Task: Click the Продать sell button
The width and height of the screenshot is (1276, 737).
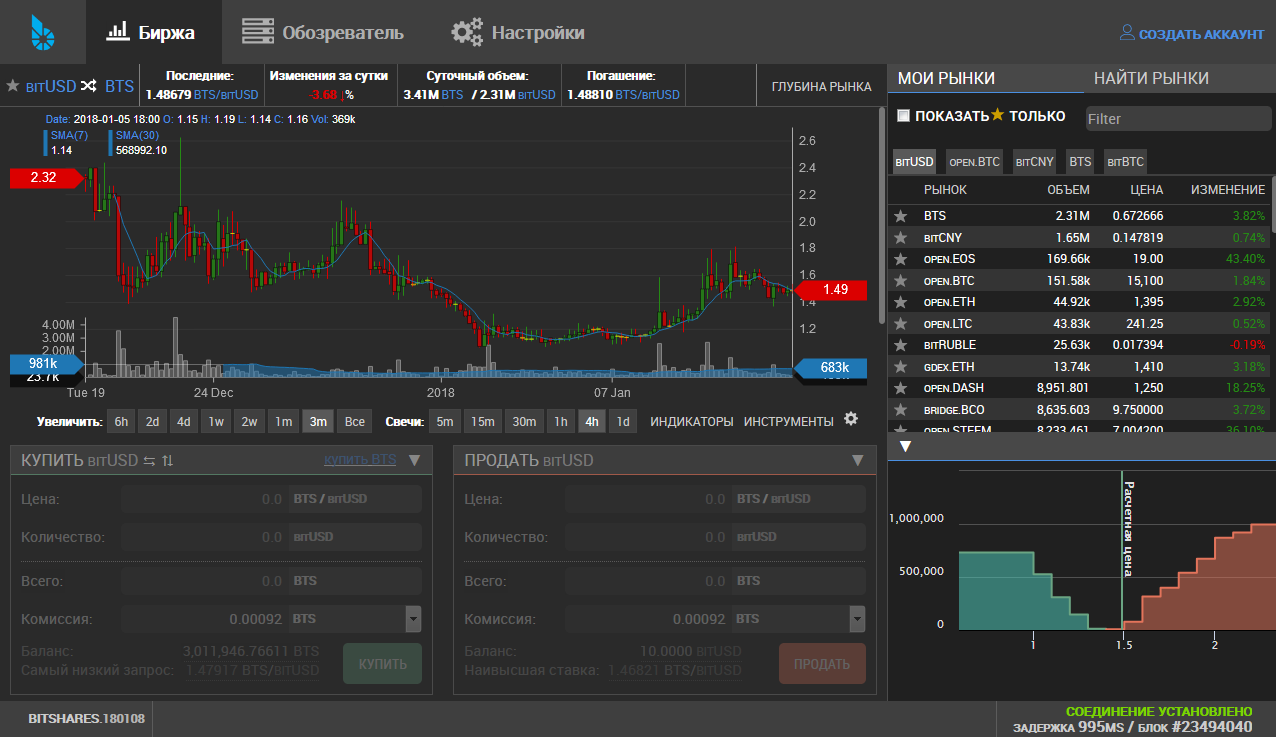Action: (822, 664)
